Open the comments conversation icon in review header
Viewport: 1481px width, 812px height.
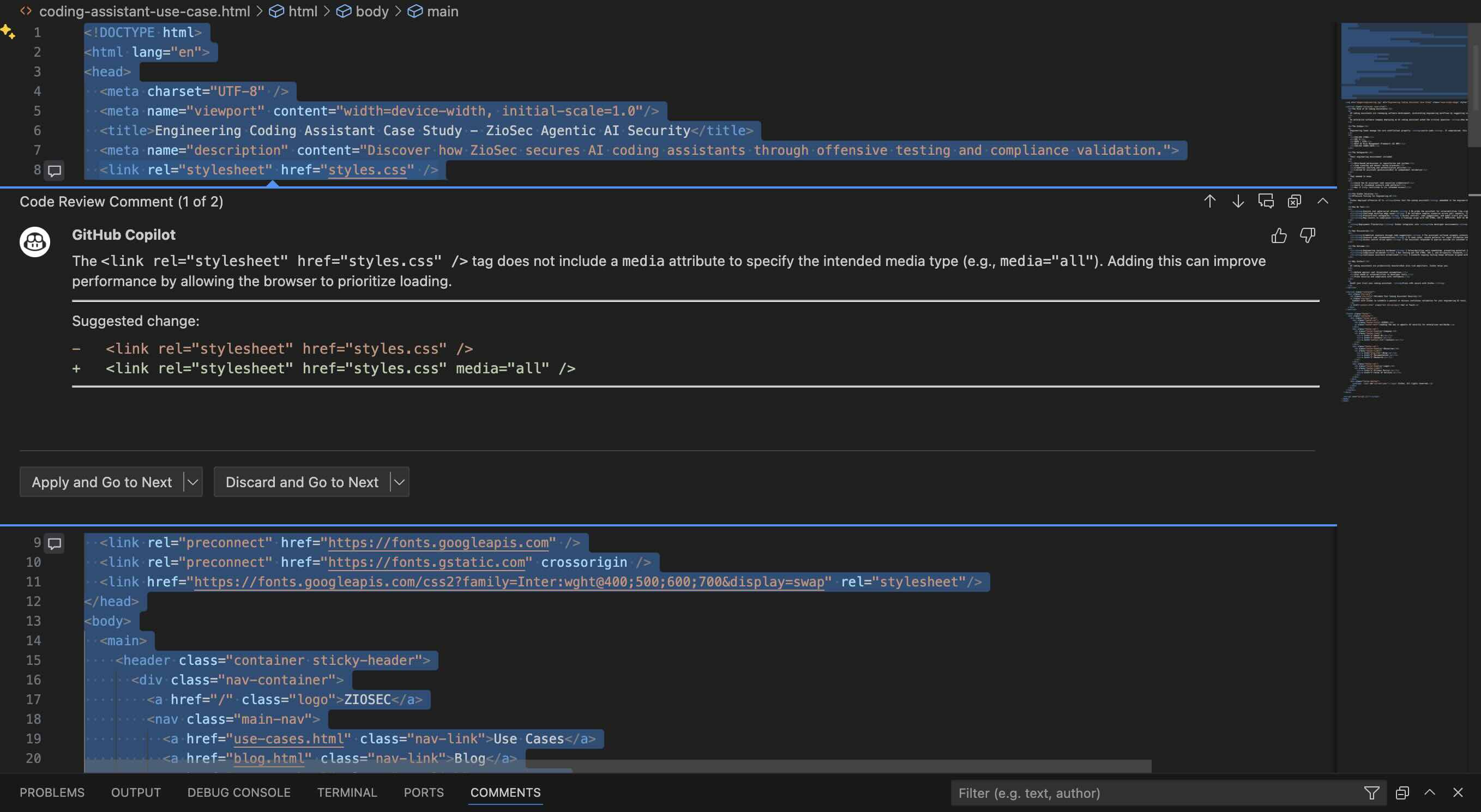coord(1266,201)
